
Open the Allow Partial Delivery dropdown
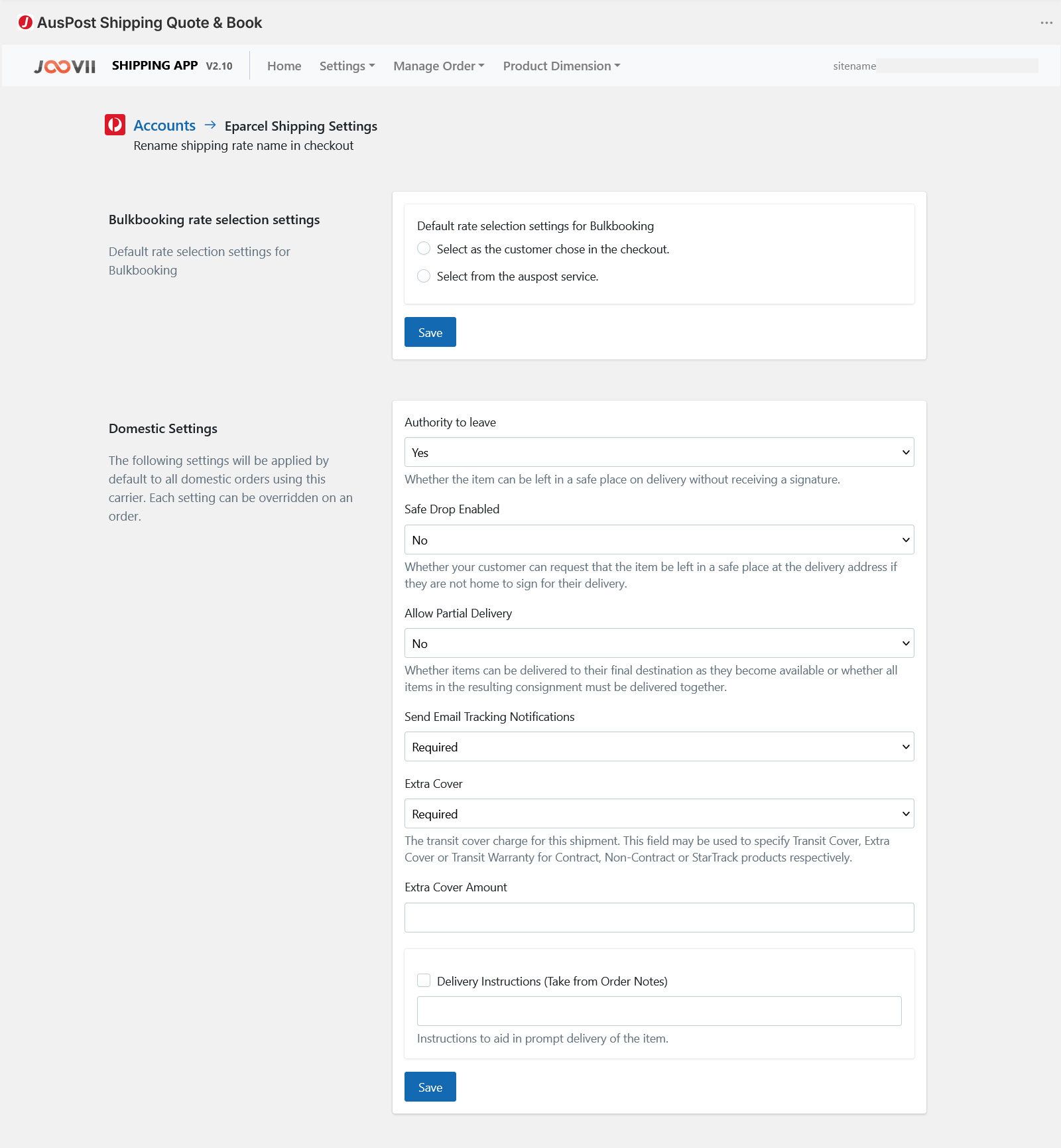tap(659, 643)
